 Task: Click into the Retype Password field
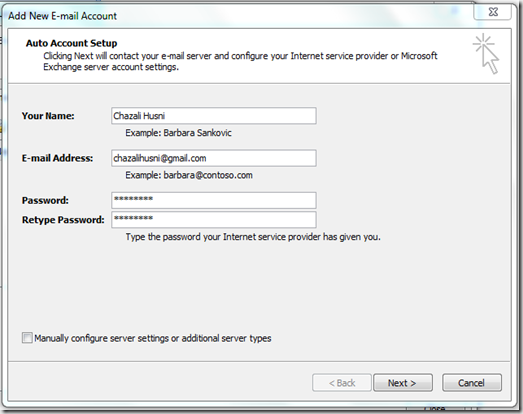[214, 220]
